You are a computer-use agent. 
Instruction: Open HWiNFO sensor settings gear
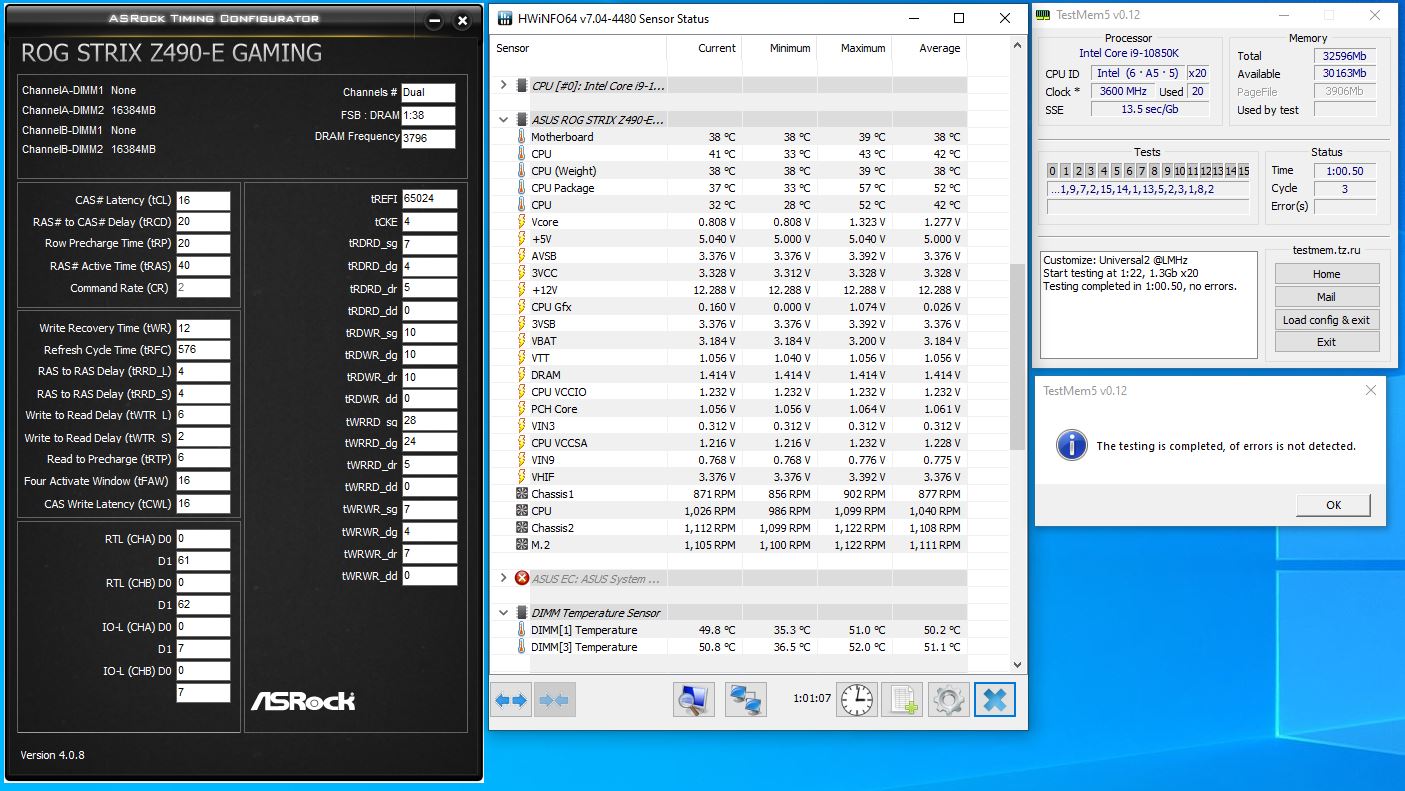coord(949,700)
